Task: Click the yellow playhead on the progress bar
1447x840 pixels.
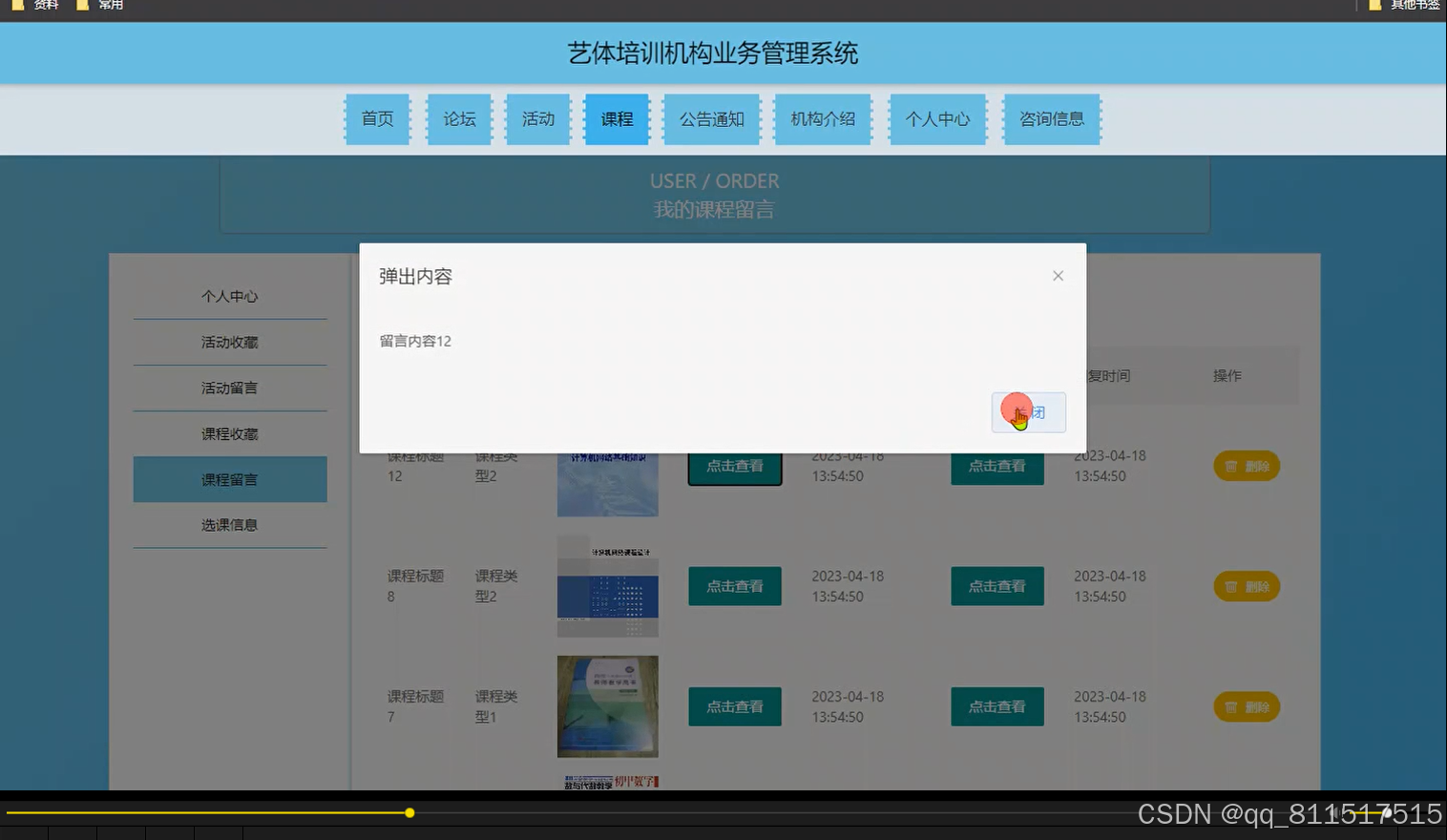Action: [x=409, y=812]
